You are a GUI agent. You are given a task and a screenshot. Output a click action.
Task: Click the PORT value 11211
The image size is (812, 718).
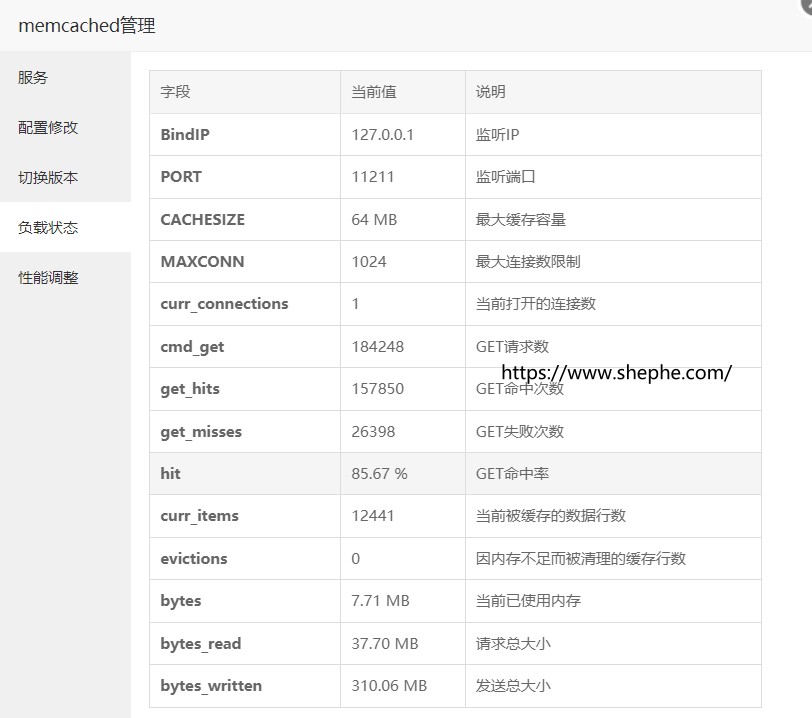click(373, 177)
